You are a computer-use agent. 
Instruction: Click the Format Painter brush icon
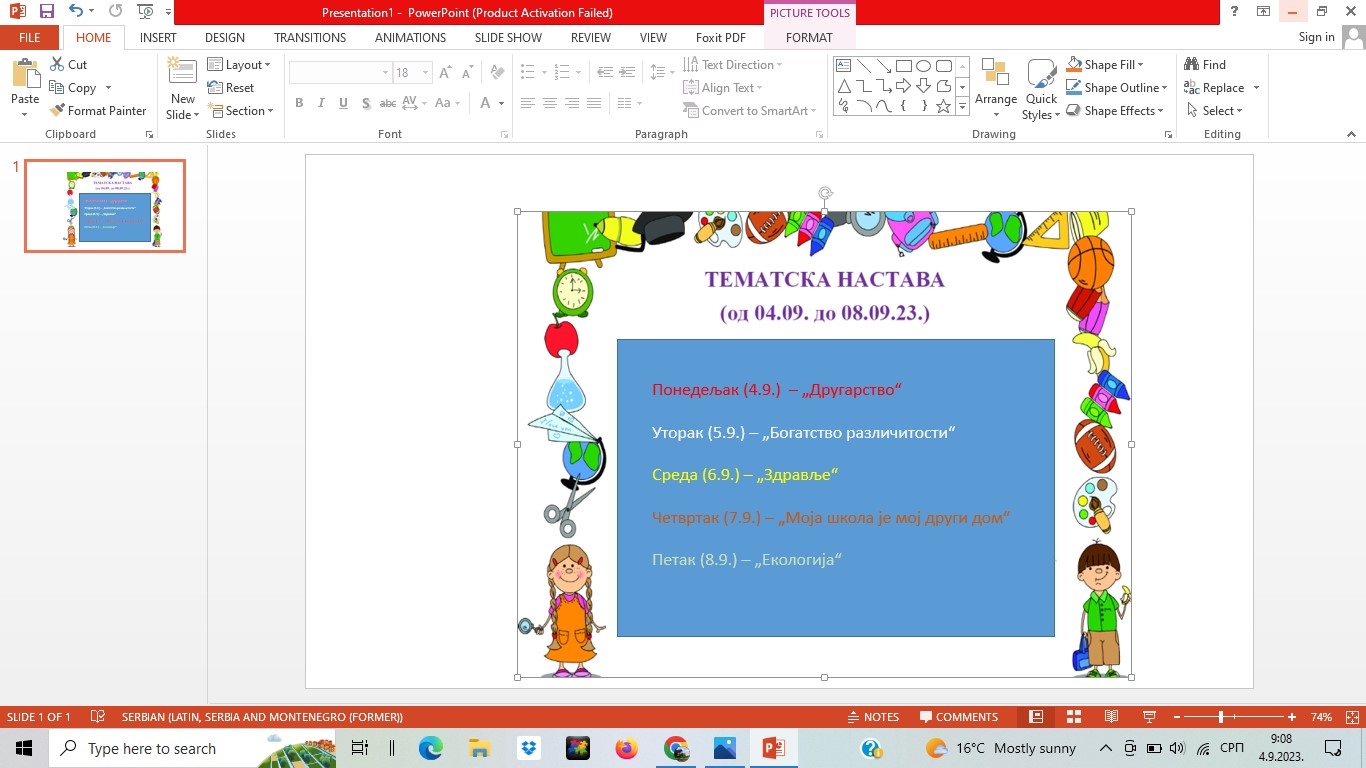pos(58,111)
